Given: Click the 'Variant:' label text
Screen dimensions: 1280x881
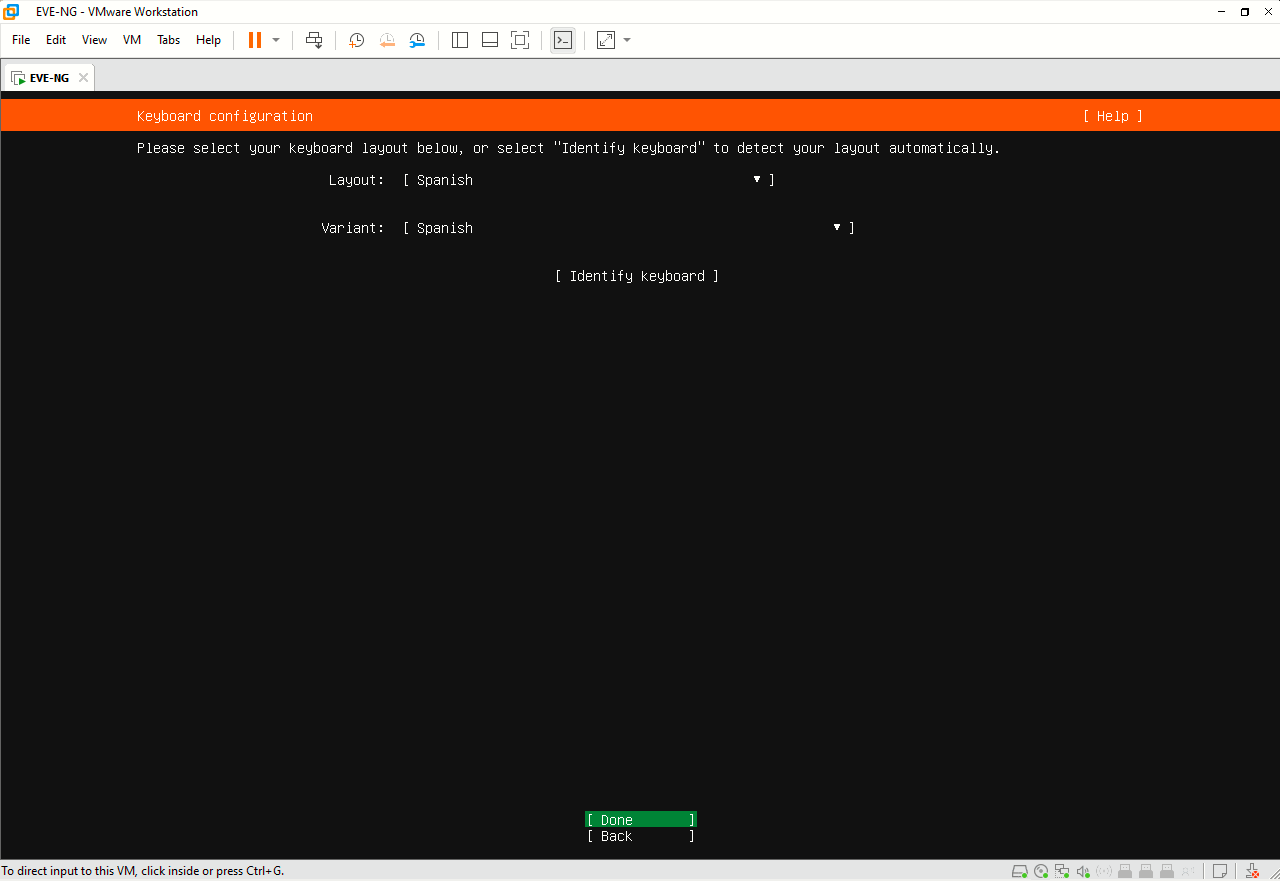Looking at the screenshot, I should [x=353, y=228].
